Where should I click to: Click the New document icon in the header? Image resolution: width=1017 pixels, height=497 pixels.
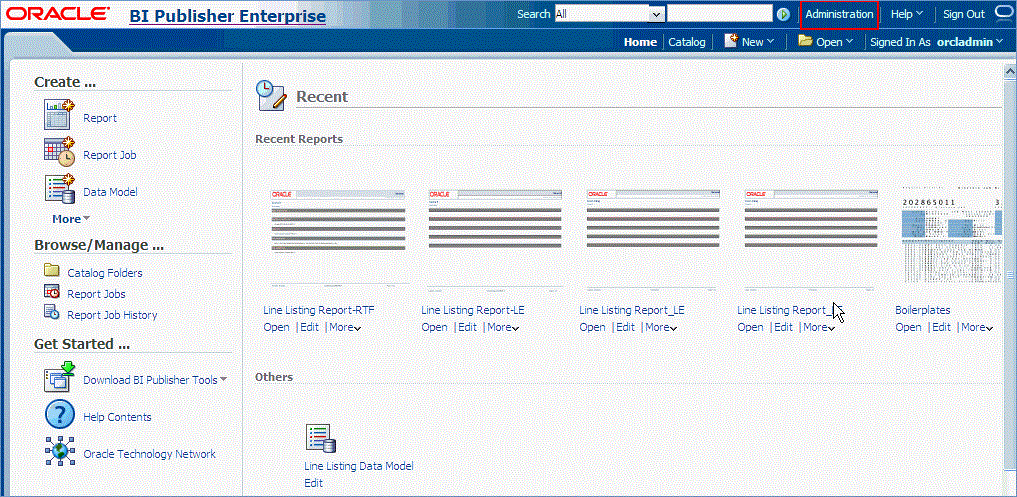[732, 40]
